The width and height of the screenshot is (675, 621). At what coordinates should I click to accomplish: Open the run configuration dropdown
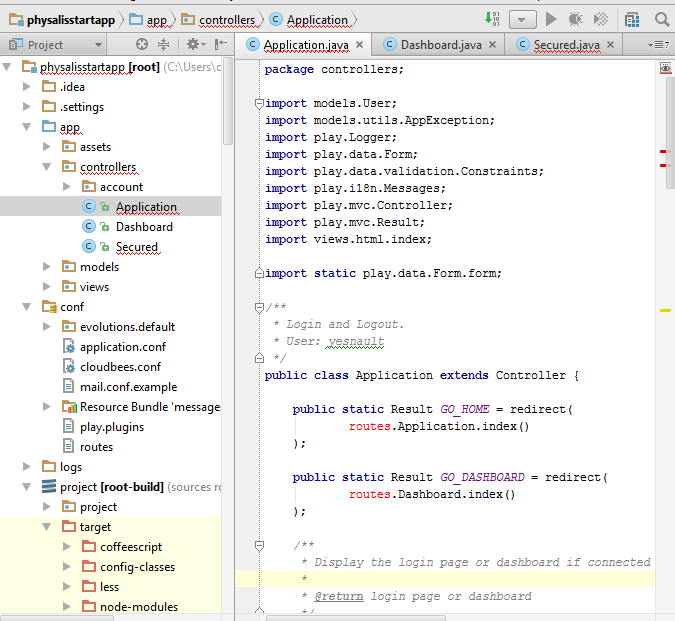pos(523,19)
